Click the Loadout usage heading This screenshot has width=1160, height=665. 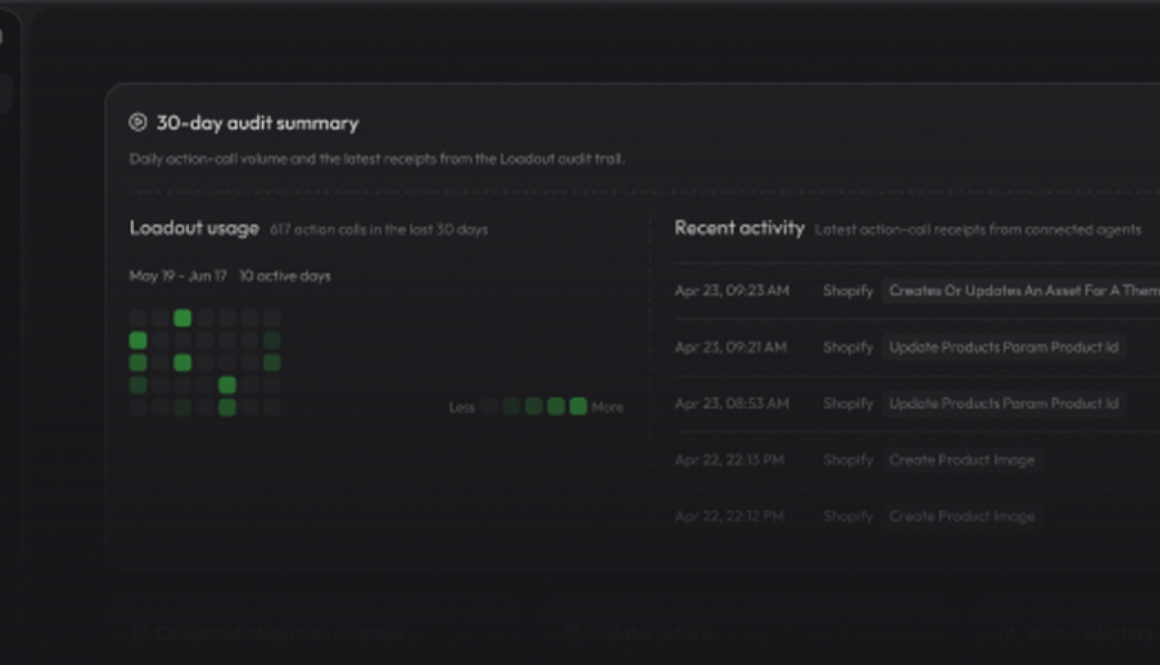tap(194, 228)
